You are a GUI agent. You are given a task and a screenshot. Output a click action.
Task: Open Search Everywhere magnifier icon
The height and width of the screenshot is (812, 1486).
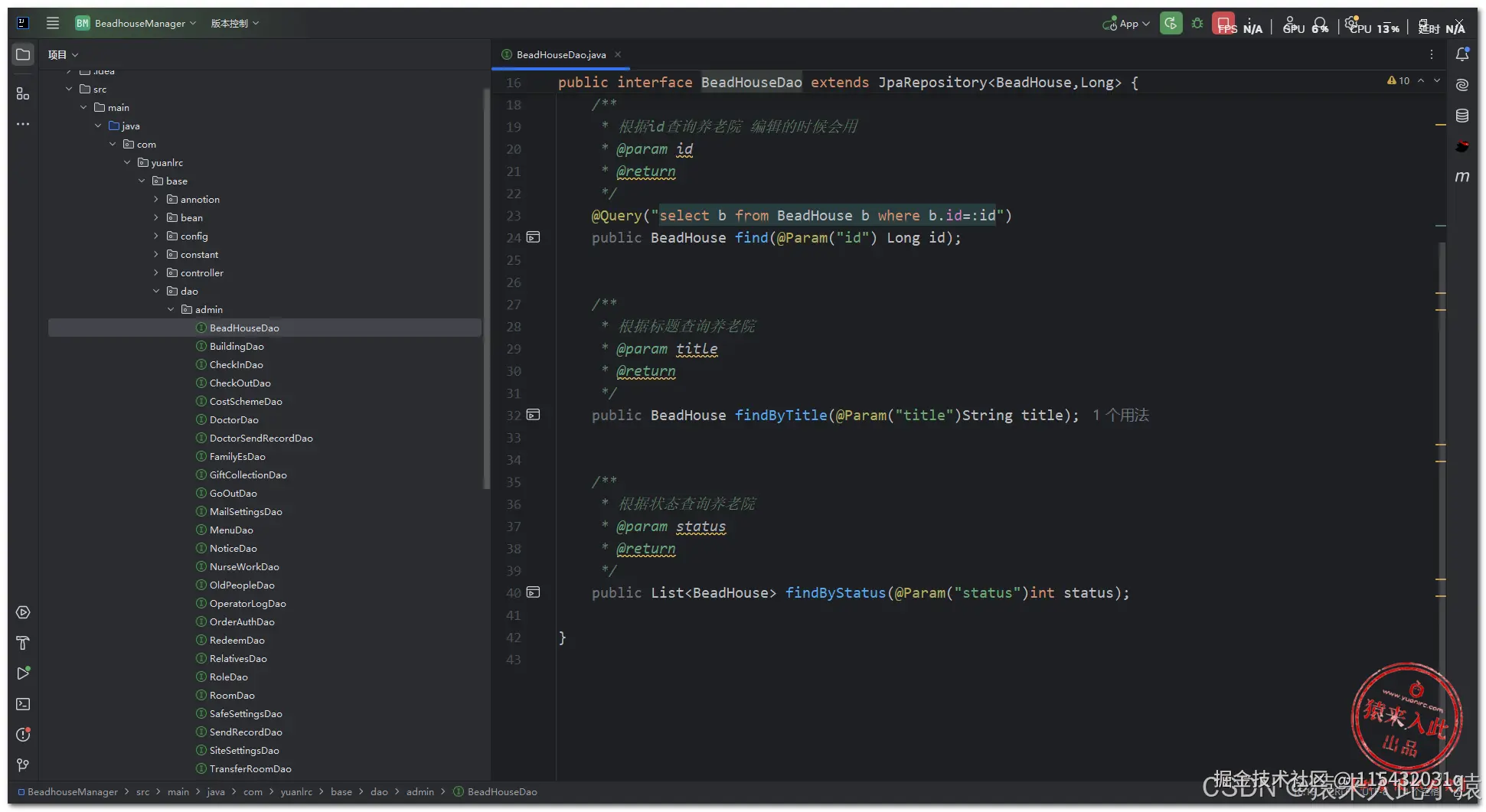pyautogui.click(x=1320, y=24)
